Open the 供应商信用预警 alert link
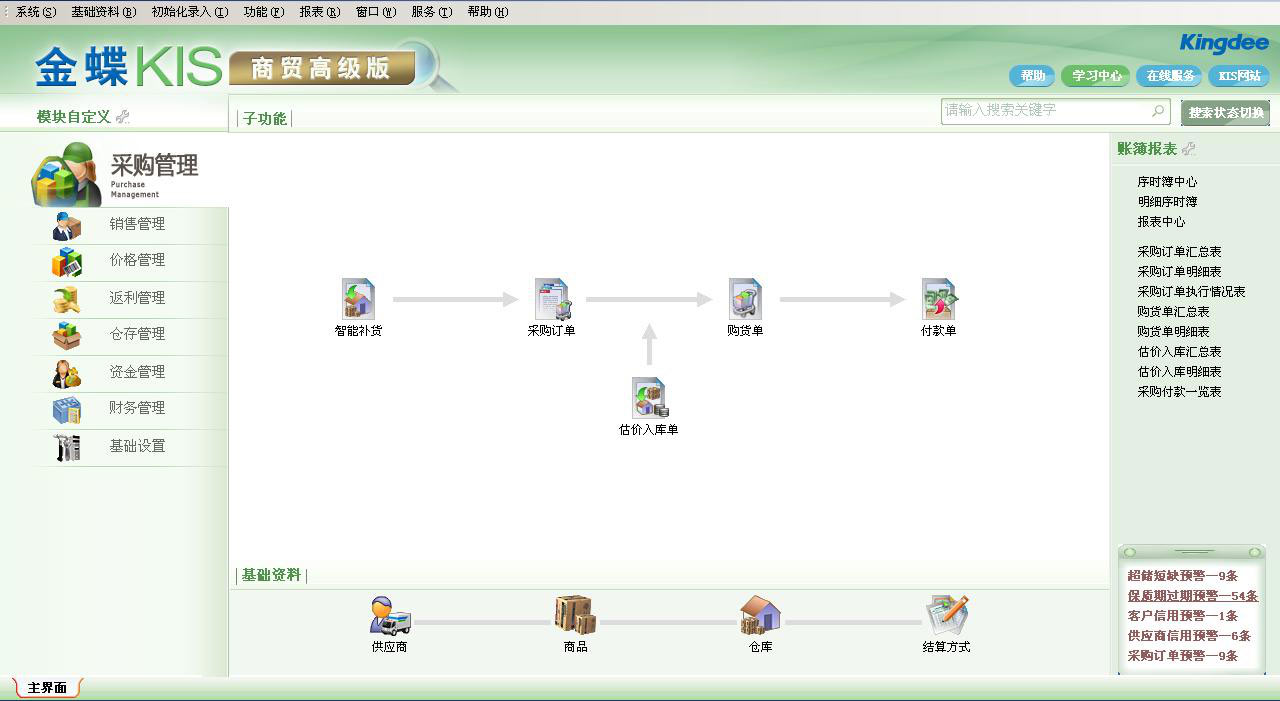The width and height of the screenshot is (1280, 701). (1189, 636)
